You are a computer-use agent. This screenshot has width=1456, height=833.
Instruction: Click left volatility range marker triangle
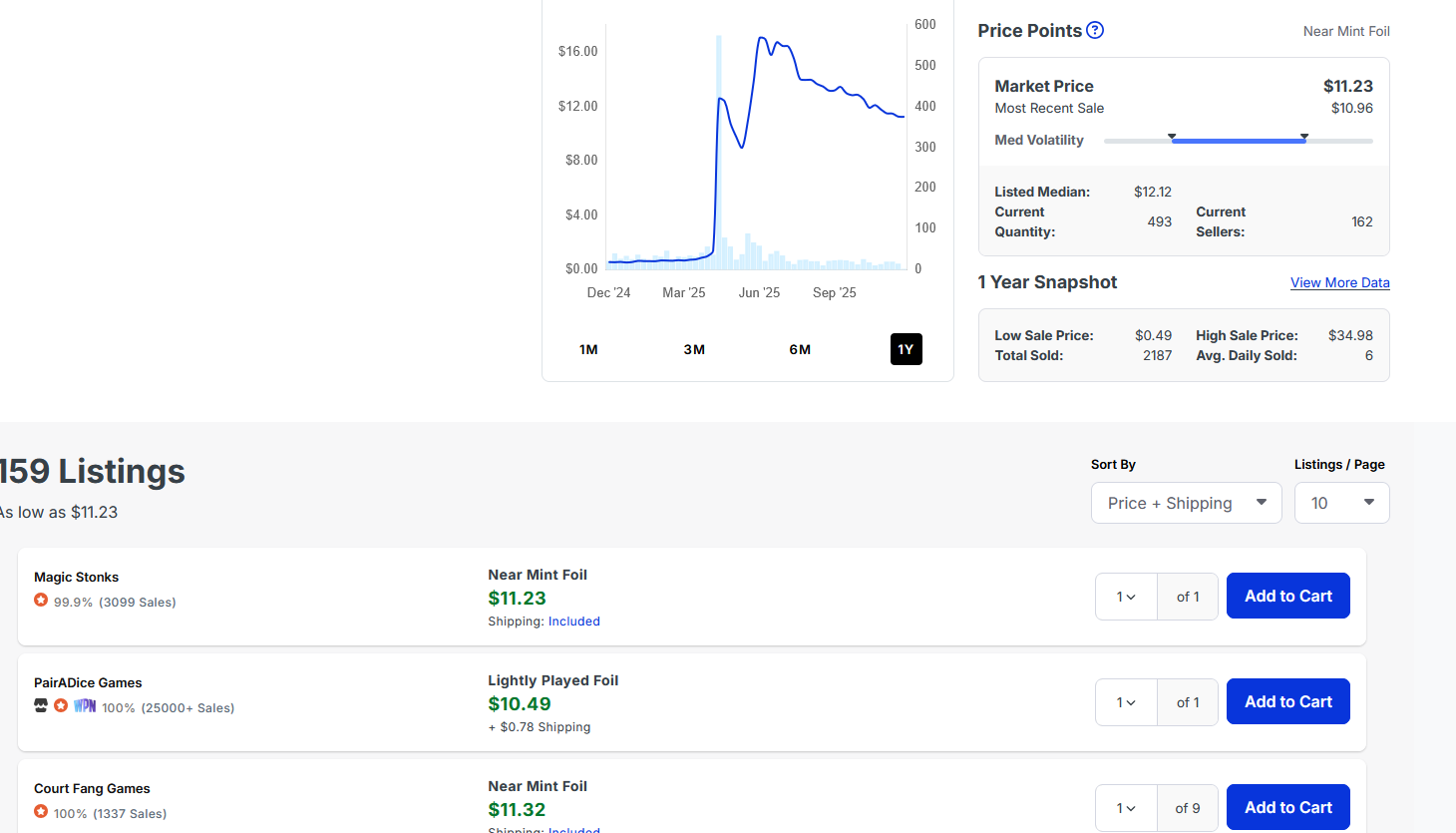1172,137
